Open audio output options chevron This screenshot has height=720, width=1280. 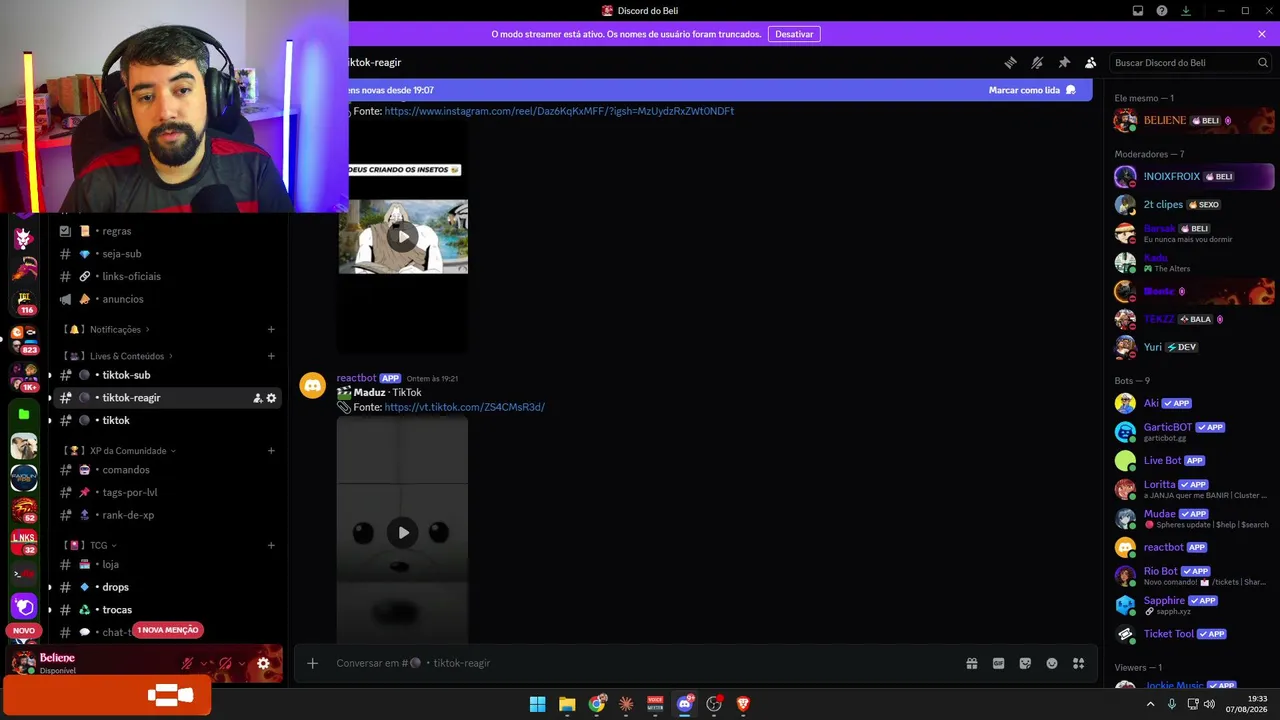click(x=242, y=663)
